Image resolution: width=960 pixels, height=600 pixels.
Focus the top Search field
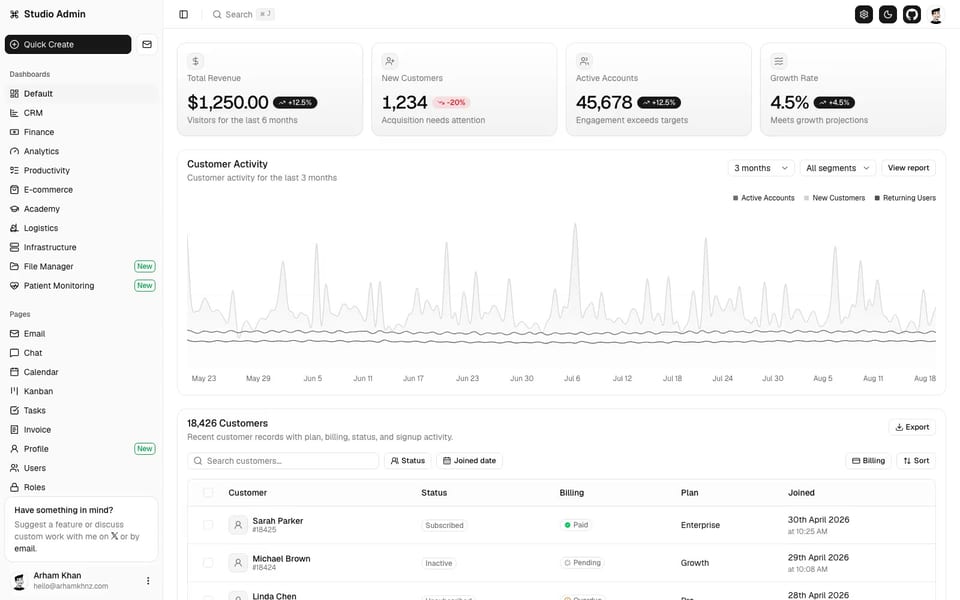tap(243, 14)
